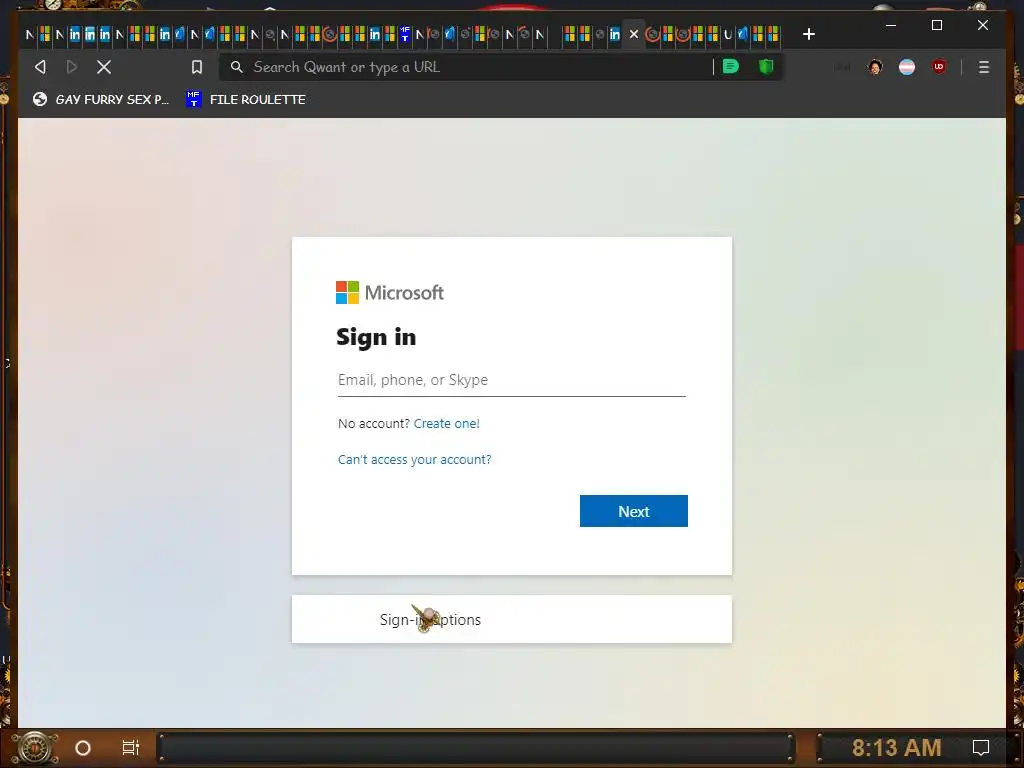Click the blue Next button
This screenshot has width=1024, height=768.
[x=633, y=511]
